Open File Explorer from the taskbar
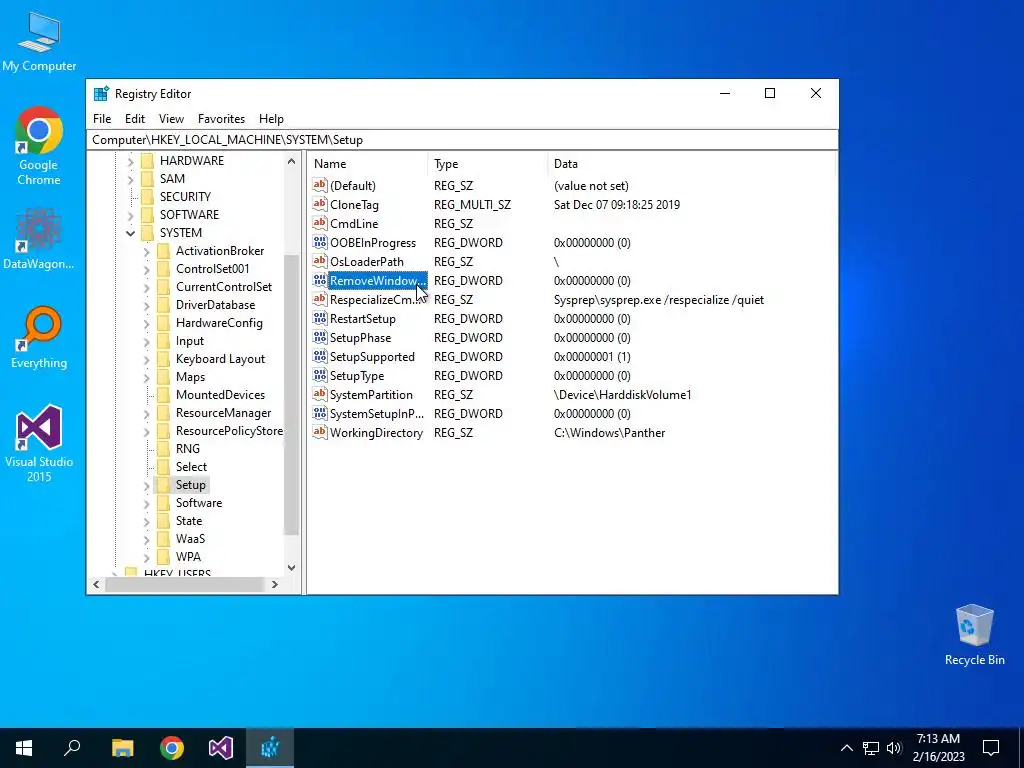The height and width of the screenshot is (768, 1024). [x=122, y=748]
